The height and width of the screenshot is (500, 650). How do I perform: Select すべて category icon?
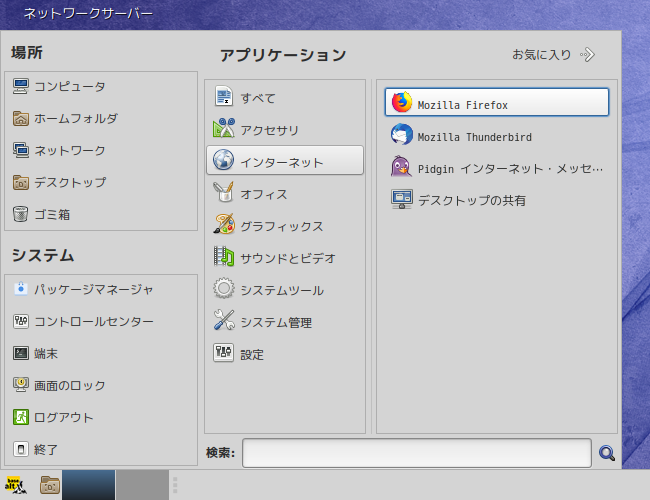[x=224, y=96]
